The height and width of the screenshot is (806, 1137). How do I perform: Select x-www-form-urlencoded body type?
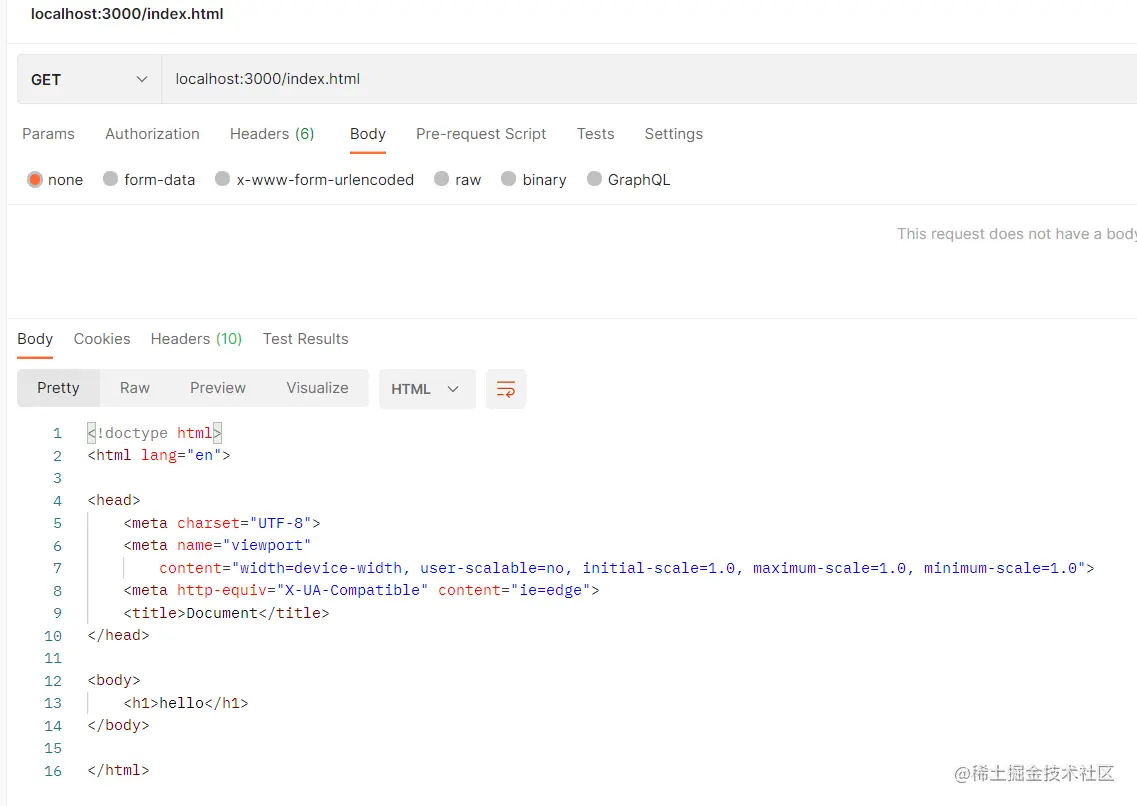click(x=223, y=180)
